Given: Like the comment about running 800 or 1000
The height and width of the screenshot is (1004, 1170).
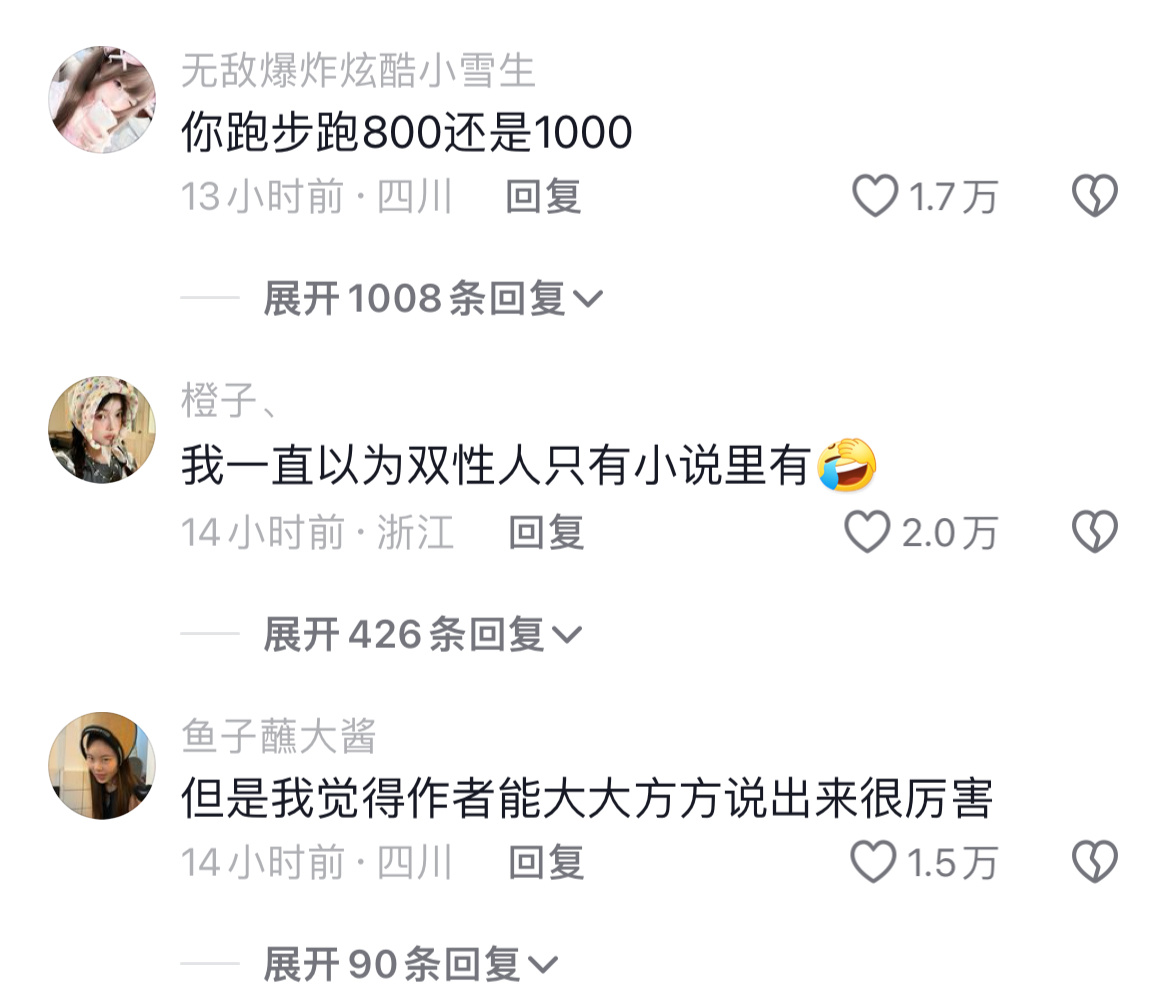Looking at the screenshot, I should [875, 195].
